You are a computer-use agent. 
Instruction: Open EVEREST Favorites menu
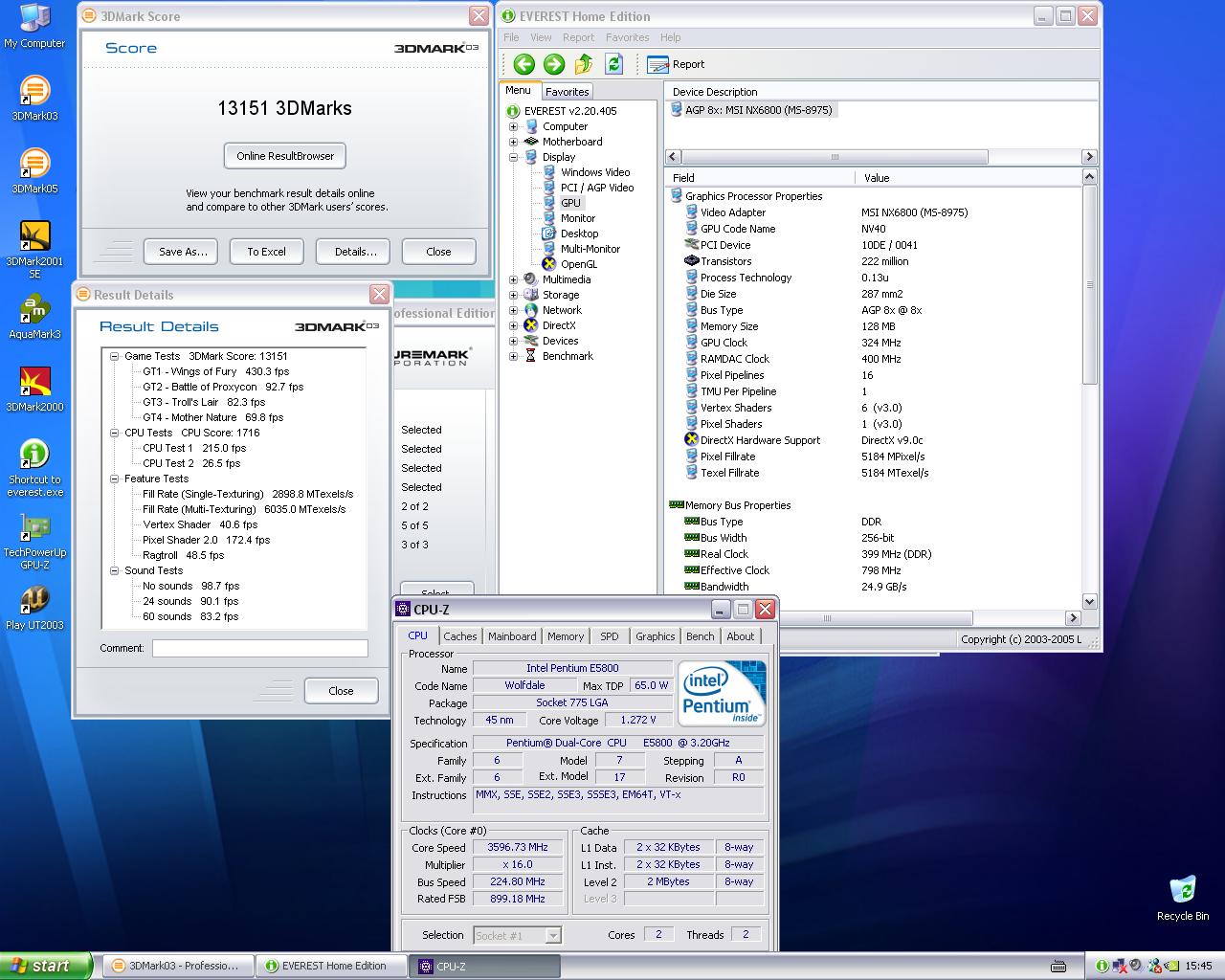[628, 37]
